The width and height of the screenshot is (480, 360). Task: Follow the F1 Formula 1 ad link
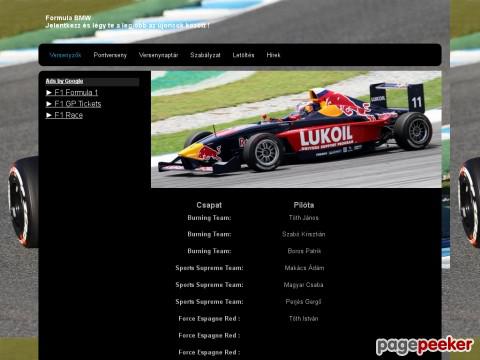pyautogui.click(x=72, y=92)
